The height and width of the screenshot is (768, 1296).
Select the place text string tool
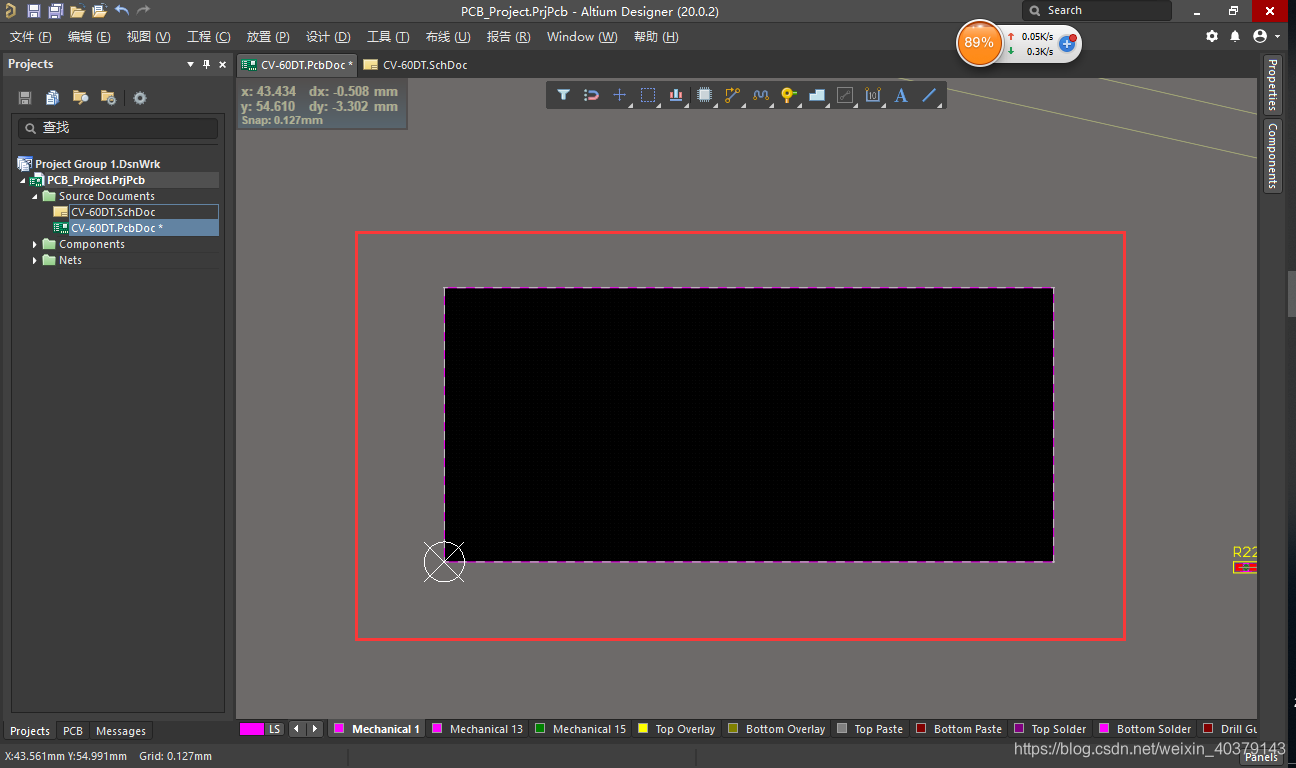[901, 95]
